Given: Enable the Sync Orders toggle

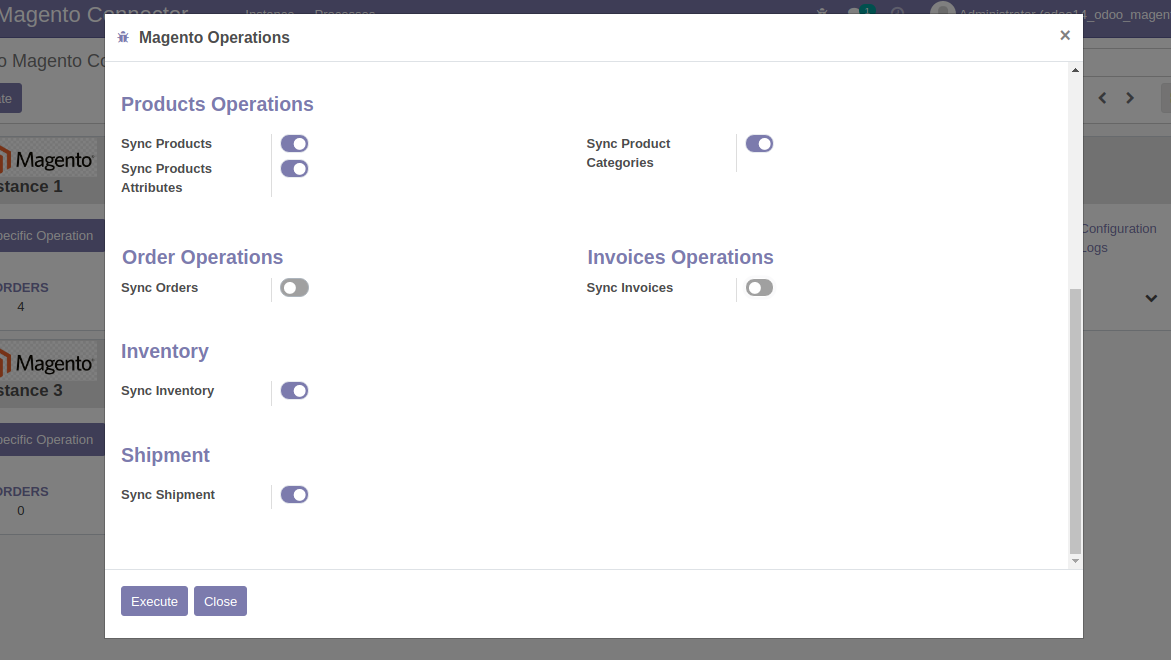Looking at the screenshot, I should 294,288.
